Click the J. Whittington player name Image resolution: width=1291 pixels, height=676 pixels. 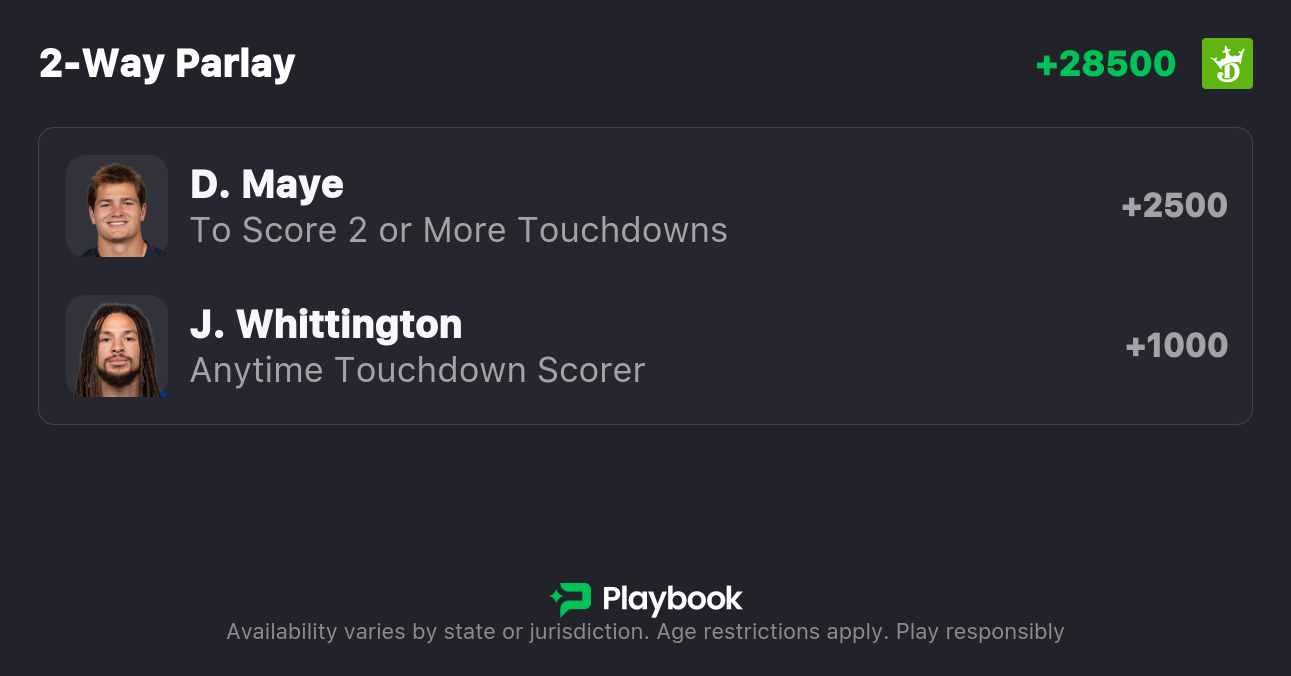coord(326,324)
